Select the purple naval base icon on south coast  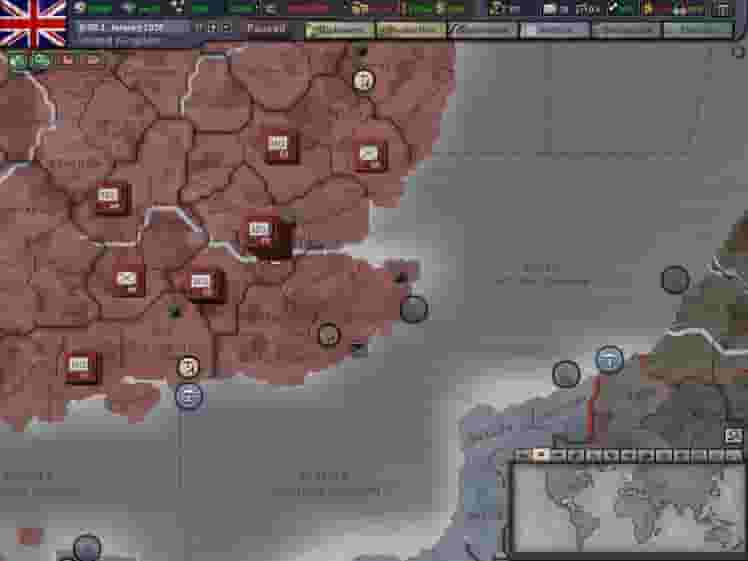(189, 396)
